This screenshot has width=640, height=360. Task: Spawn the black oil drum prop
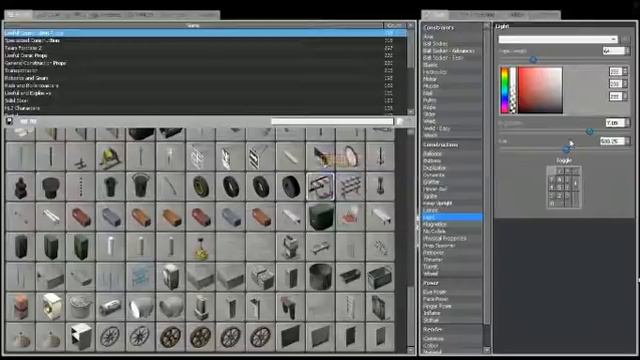coord(320,277)
